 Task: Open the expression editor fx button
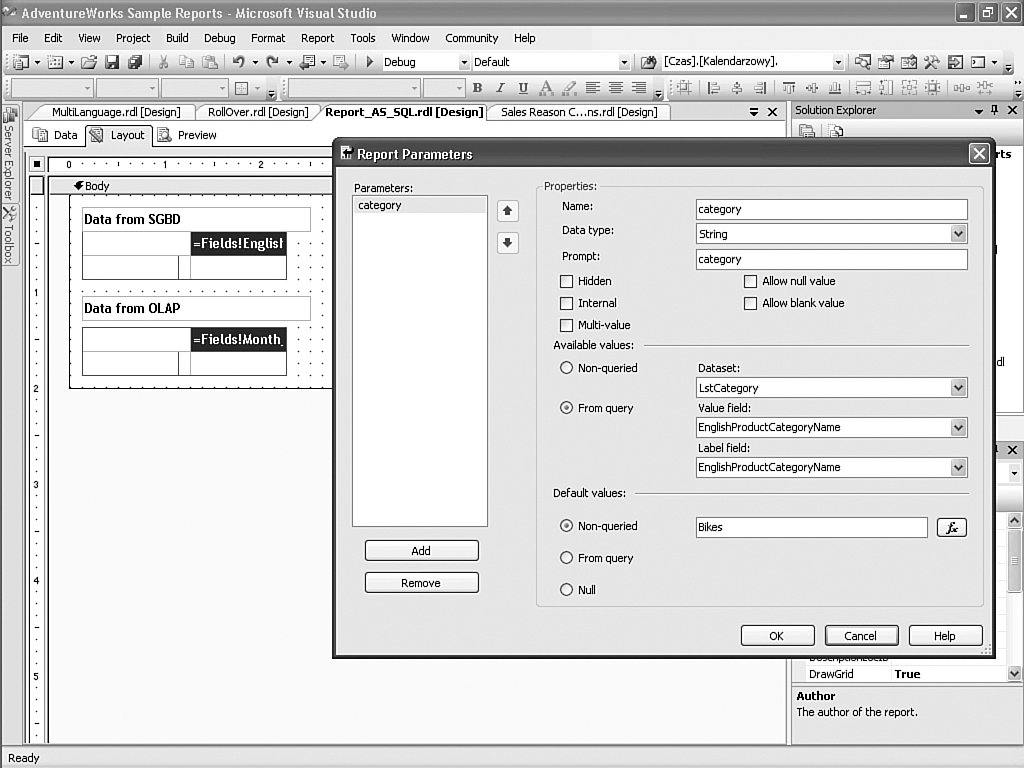pos(952,527)
